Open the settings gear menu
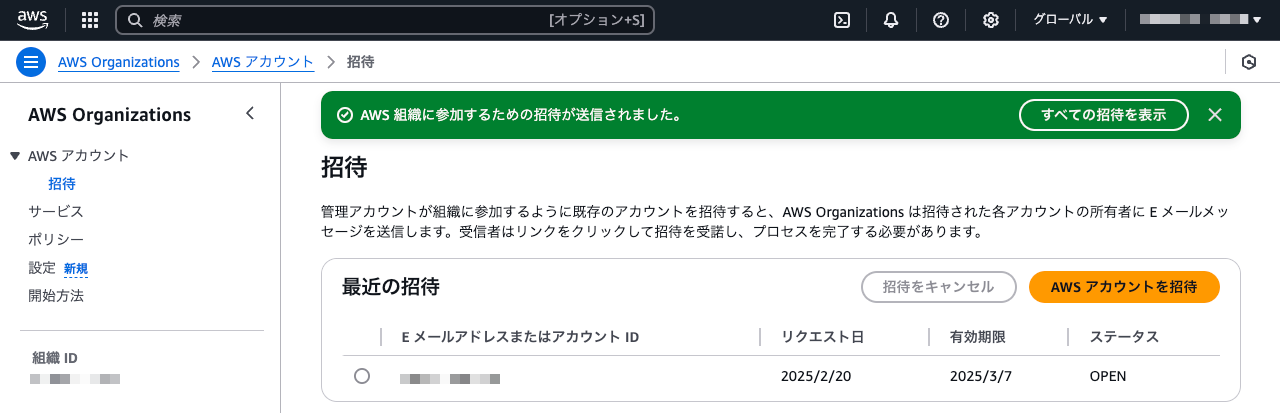The image size is (1280, 413). [x=990, y=20]
